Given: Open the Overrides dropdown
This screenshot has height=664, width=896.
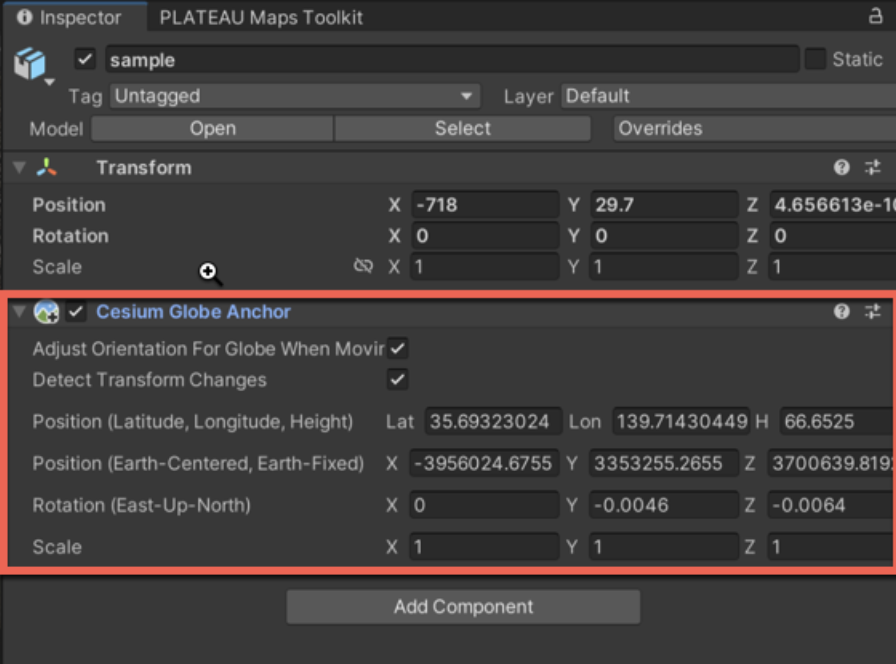Looking at the screenshot, I should pos(755,129).
